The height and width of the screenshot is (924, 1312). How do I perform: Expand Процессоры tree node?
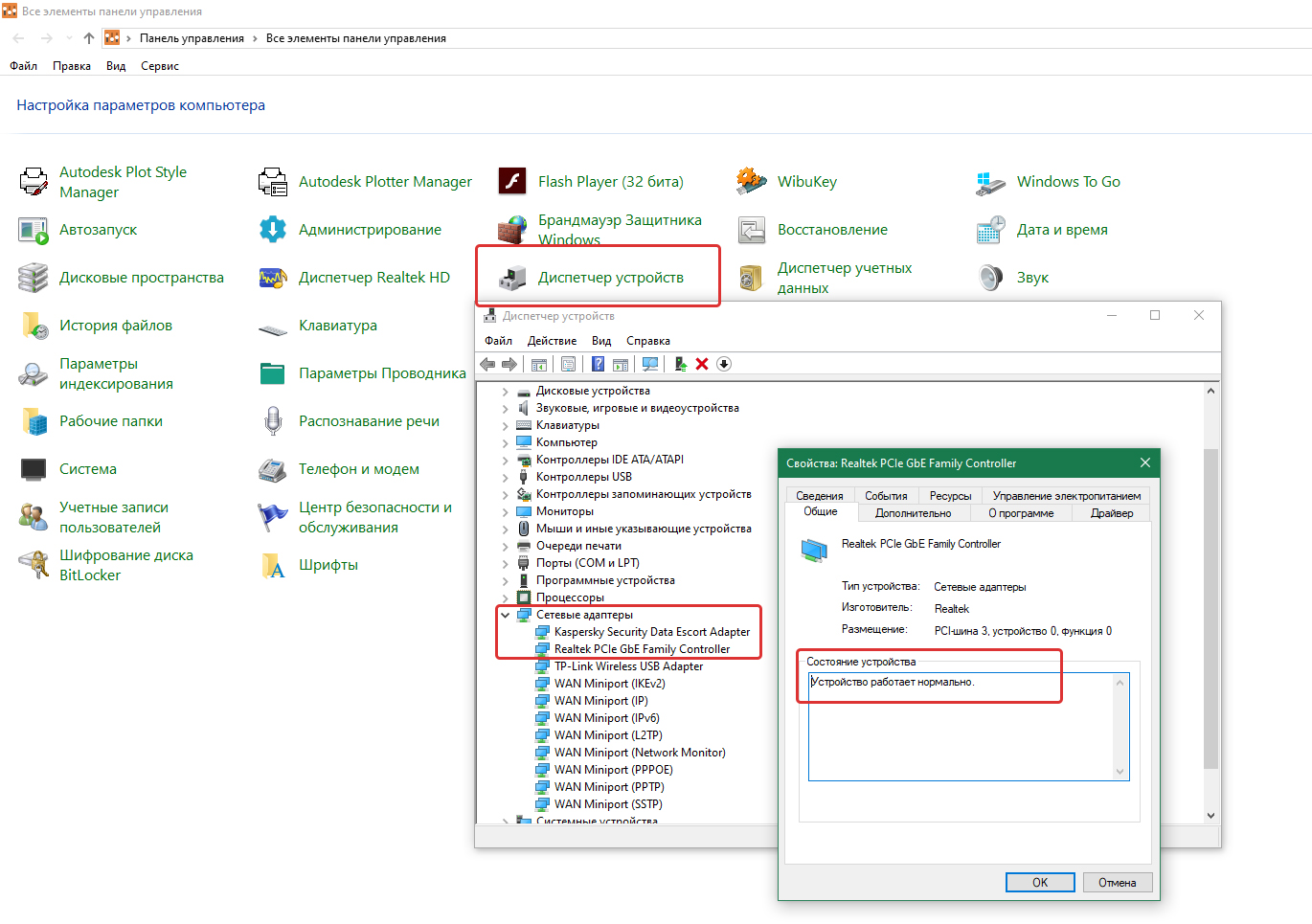pos(505,597)
